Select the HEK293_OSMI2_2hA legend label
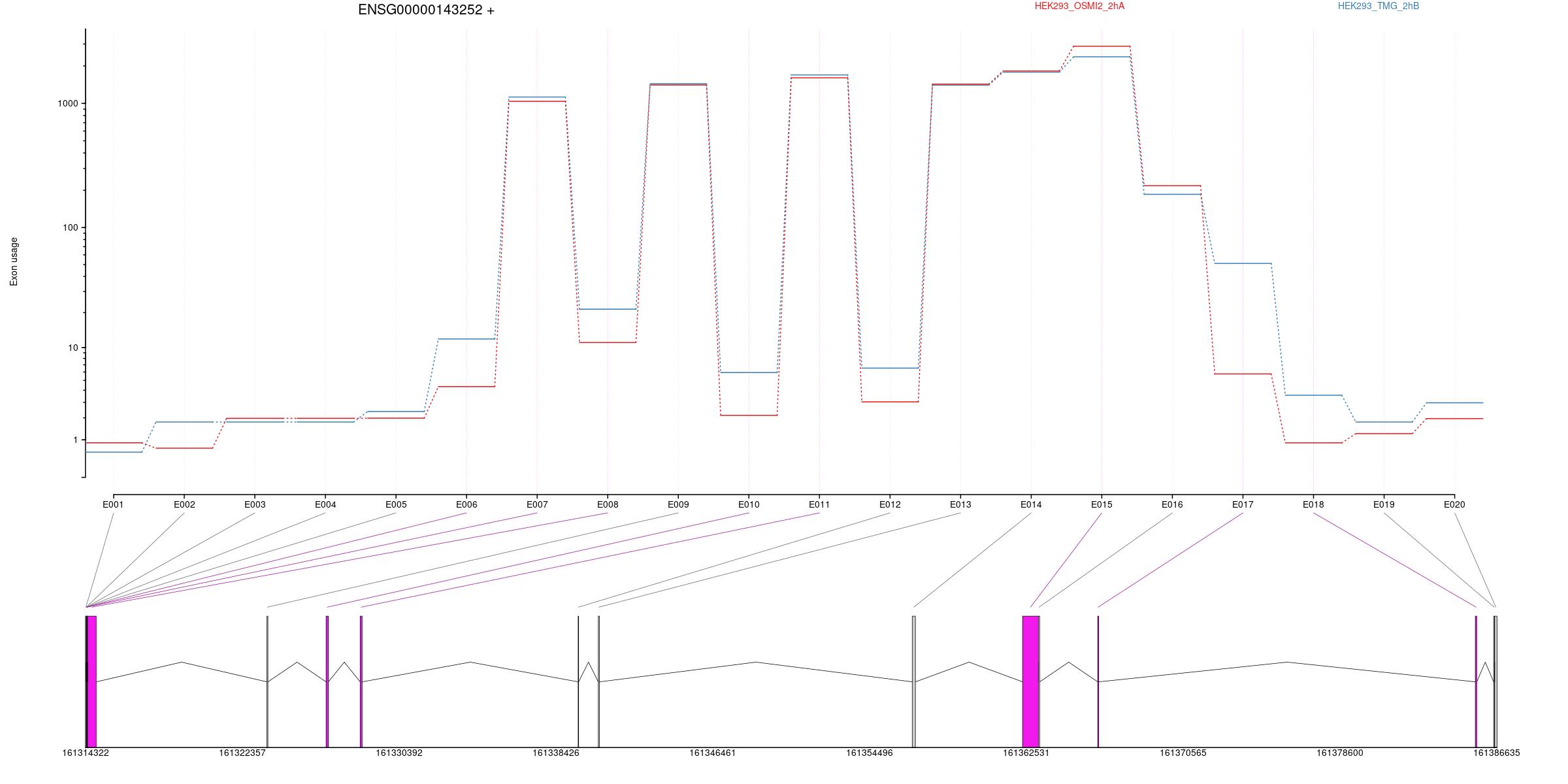Screen dimensions: 1568x784 (1079, 6)
